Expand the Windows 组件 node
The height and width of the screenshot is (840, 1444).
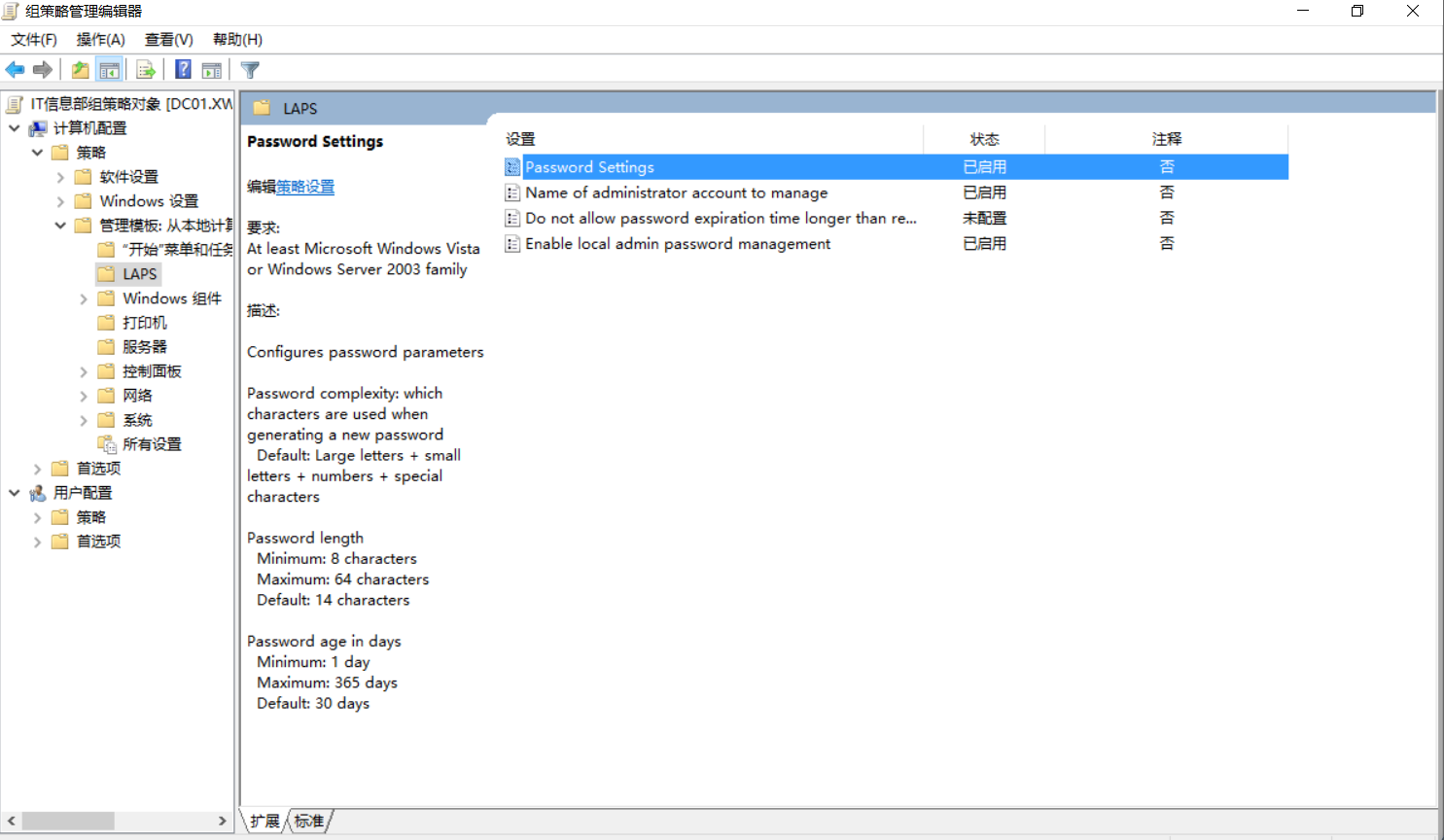(84, 298)
